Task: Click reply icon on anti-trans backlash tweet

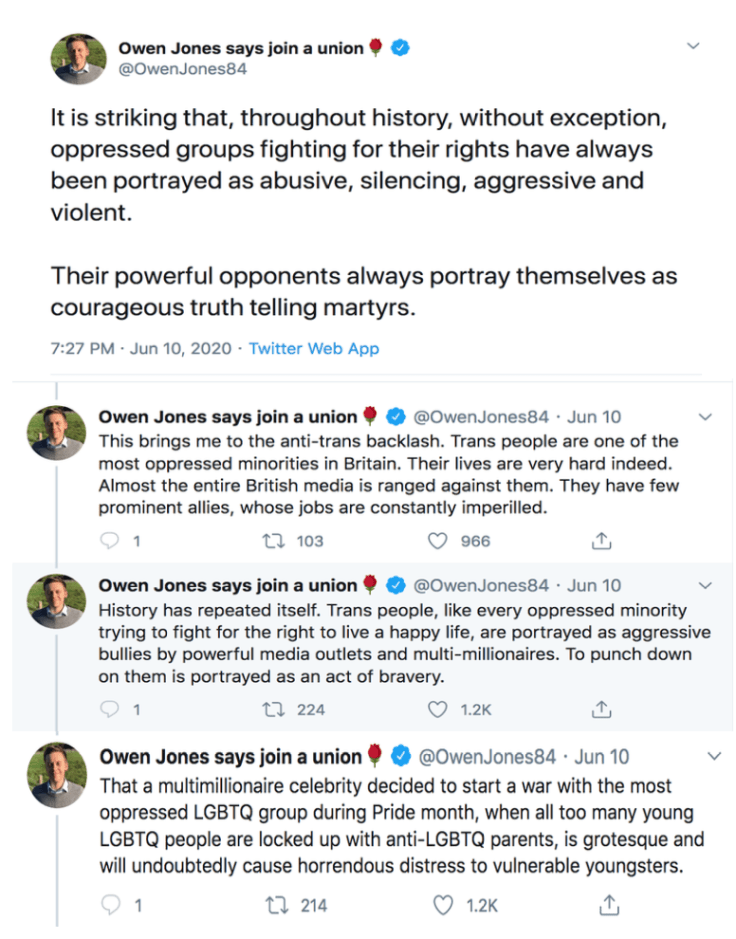Action: (x=111, y=541)
